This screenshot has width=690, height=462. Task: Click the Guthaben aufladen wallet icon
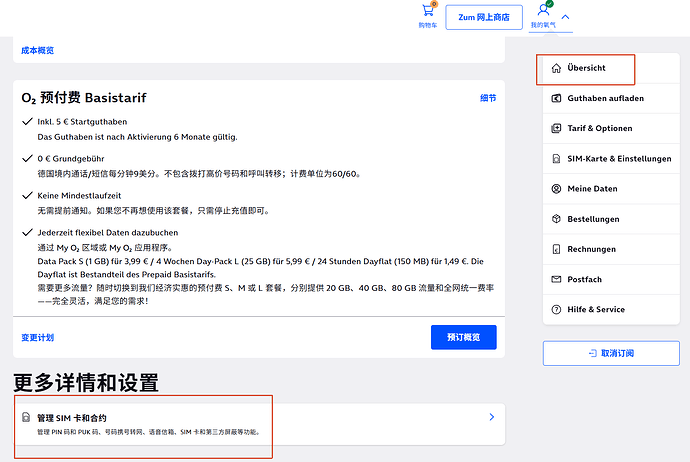coord(556,98)
